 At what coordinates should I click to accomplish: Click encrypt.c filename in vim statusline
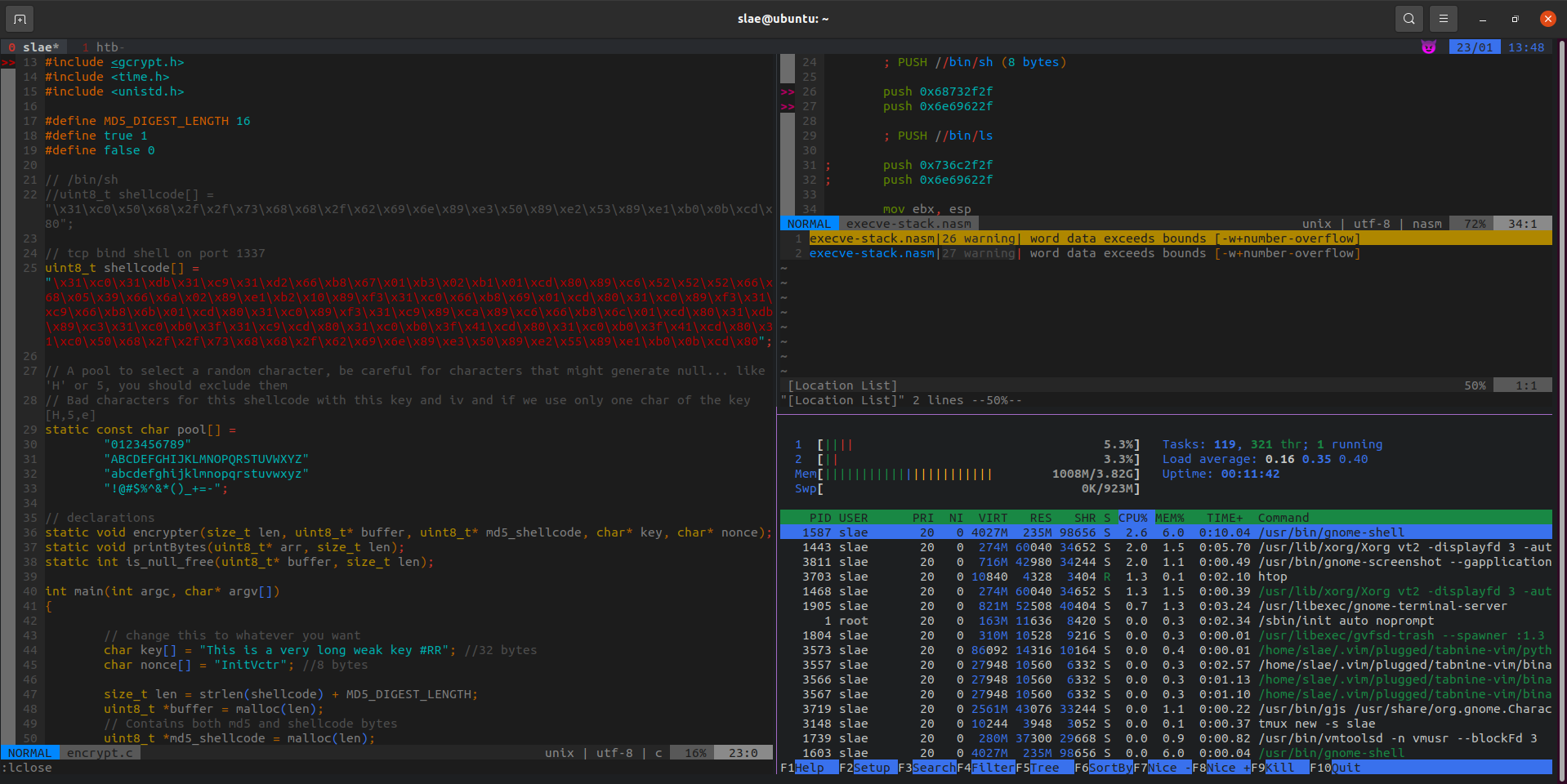100,753
